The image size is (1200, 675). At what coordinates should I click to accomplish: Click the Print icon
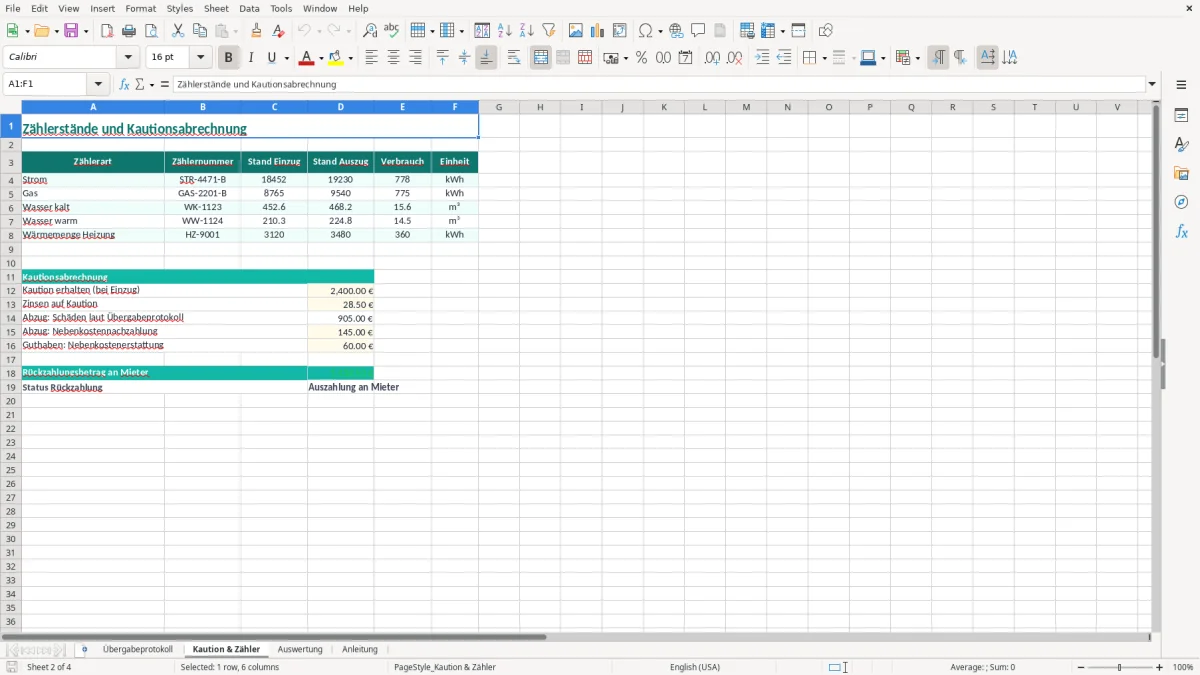tap(129, 31)
